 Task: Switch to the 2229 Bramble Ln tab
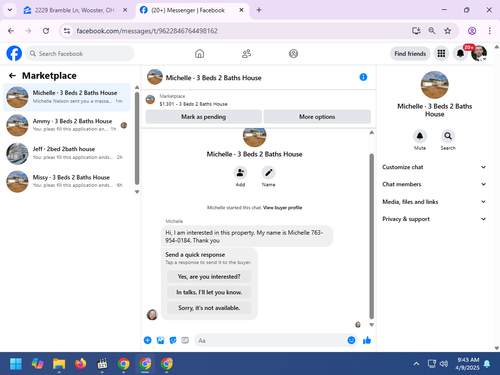75,10
